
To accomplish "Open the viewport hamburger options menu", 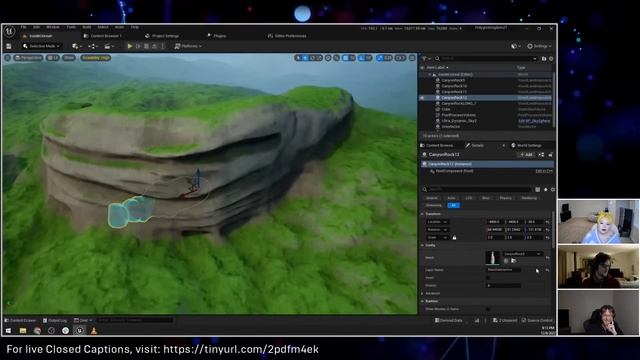I will (x=7, y=58).
